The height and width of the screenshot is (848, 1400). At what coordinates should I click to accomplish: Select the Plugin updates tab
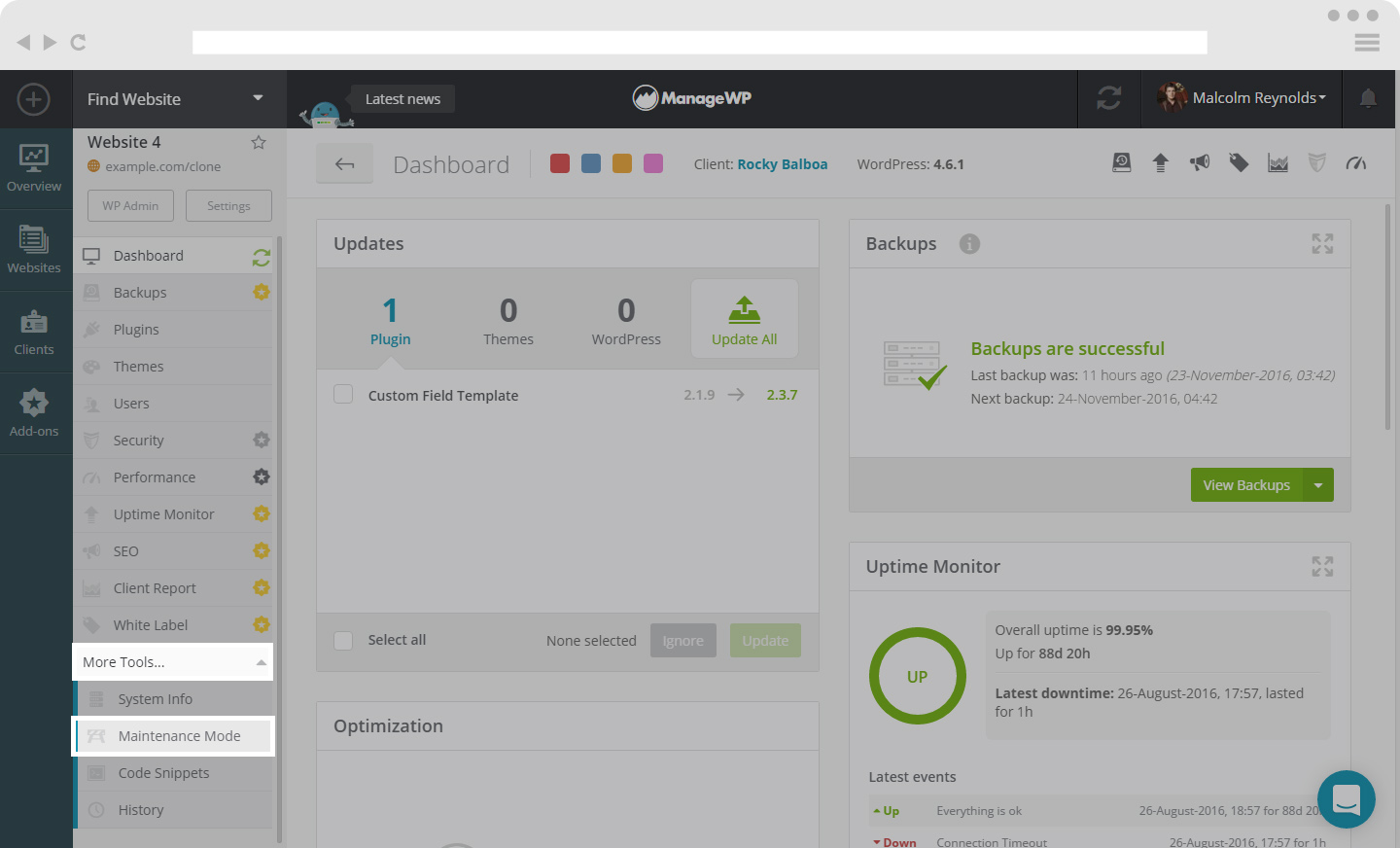pyautogui.click(x=390, y=320)
